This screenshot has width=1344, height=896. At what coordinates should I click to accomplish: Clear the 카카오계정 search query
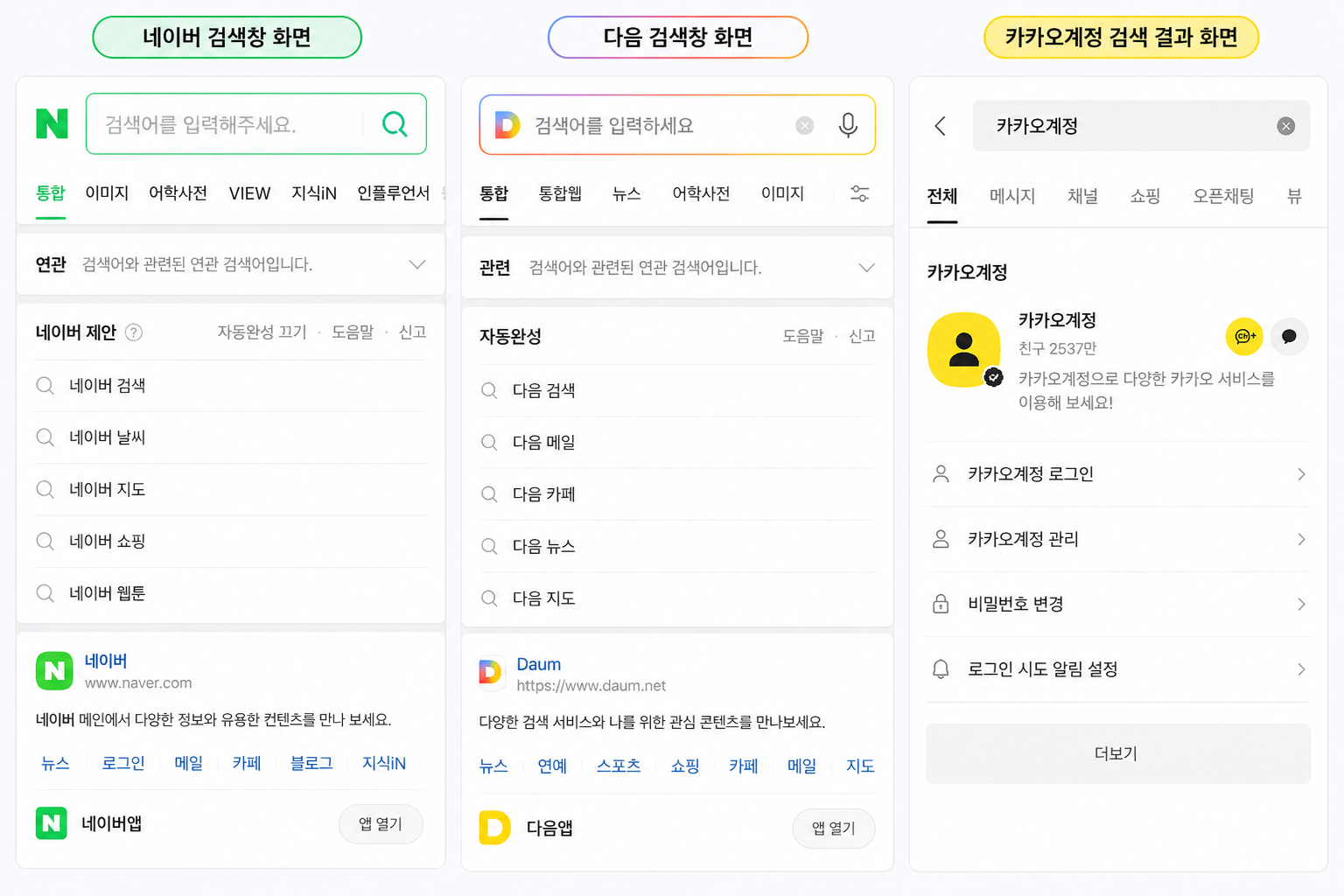1286,126
